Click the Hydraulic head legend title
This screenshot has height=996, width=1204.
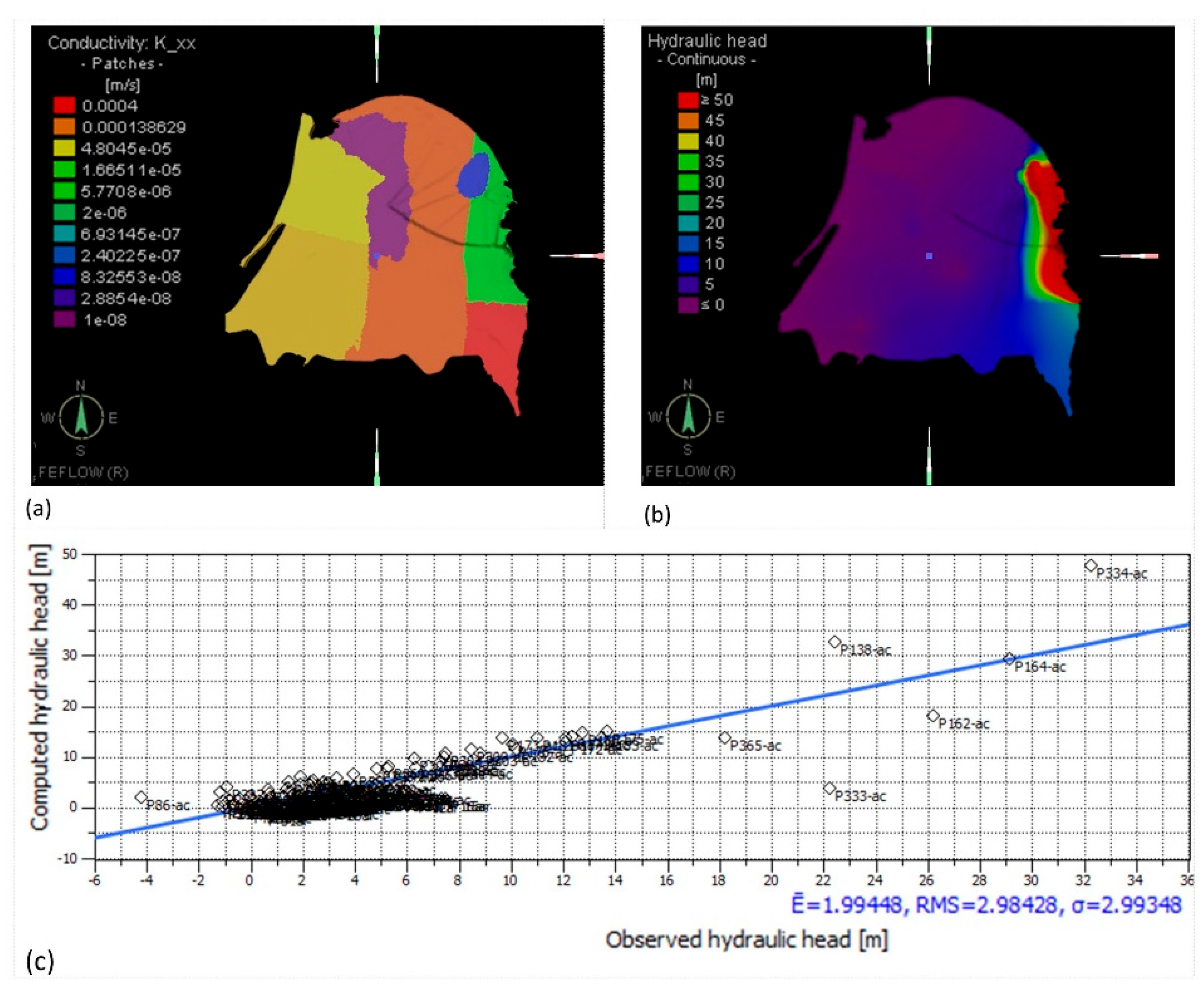[x=707, y=41]
